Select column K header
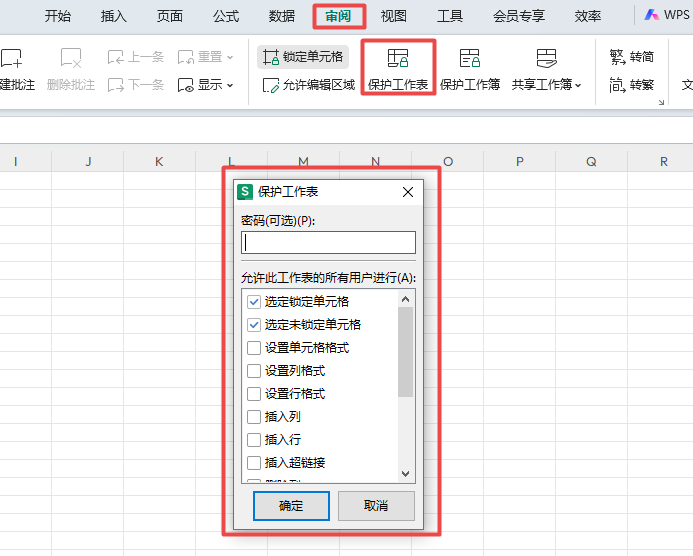The width and height of the screenshot is (693, 556). 160,162
